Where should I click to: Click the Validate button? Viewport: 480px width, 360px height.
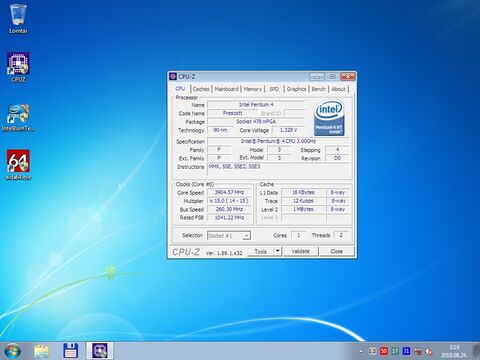pos(301,251)
